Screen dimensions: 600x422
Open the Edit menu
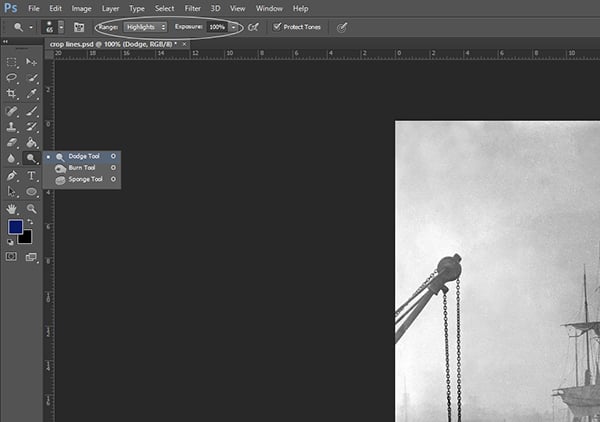(x=55, y=8)
